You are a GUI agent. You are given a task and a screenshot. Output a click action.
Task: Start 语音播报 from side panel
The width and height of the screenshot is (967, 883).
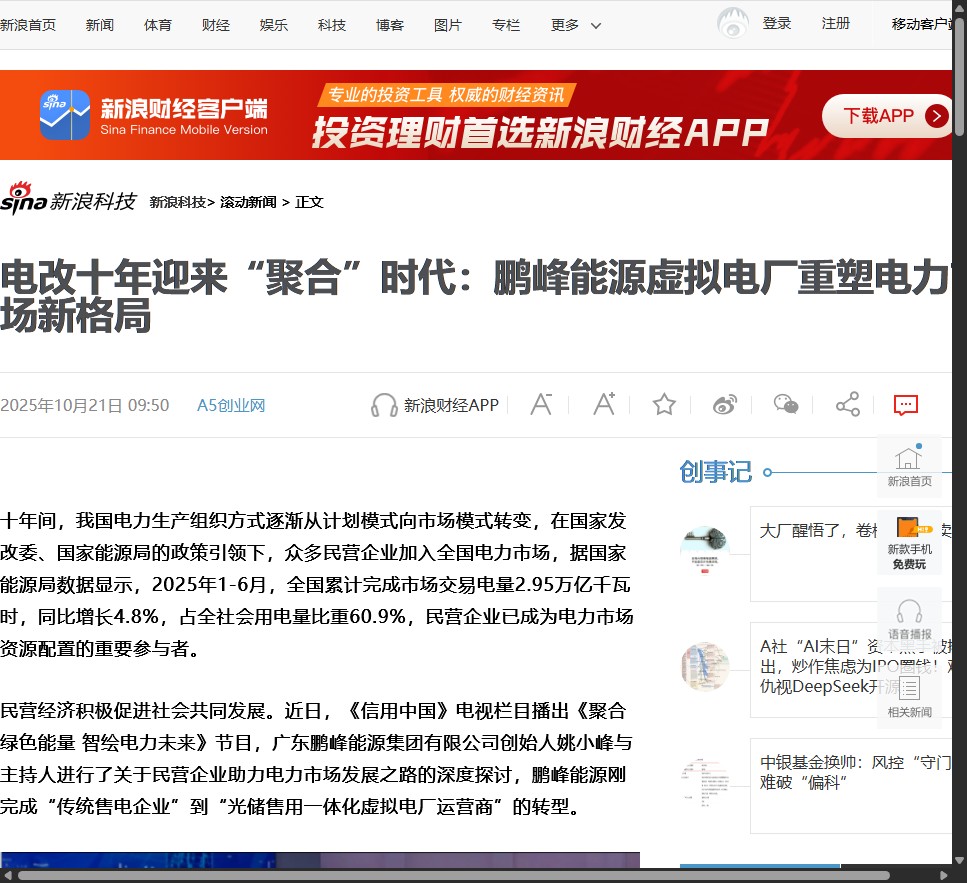coord(909,619)
